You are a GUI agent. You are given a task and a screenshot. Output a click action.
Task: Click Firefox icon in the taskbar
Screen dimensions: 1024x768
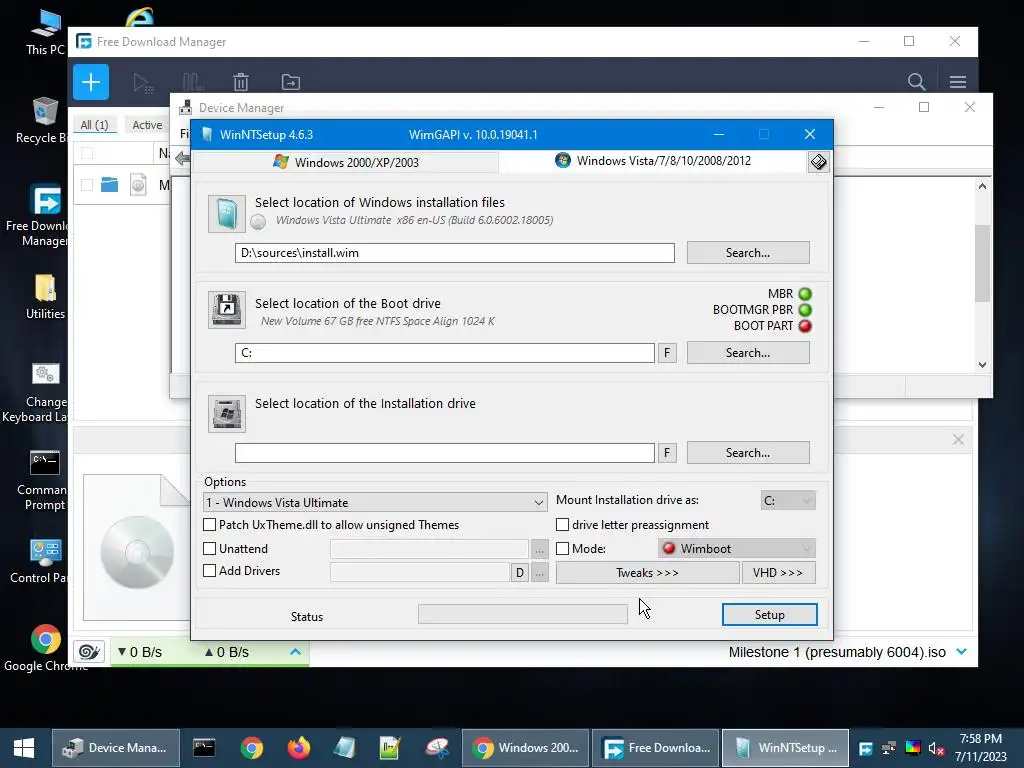coord(298,748)
